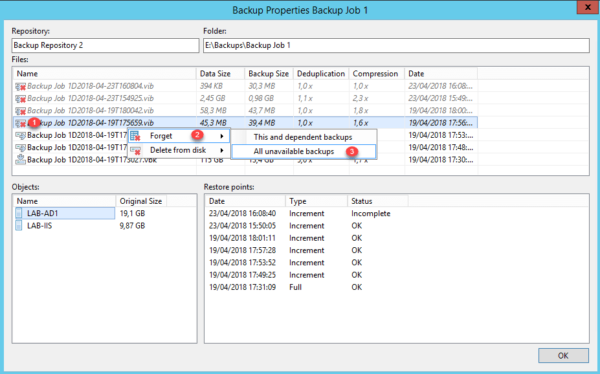Sort restore points by the Date column

[x=245, y=201]
